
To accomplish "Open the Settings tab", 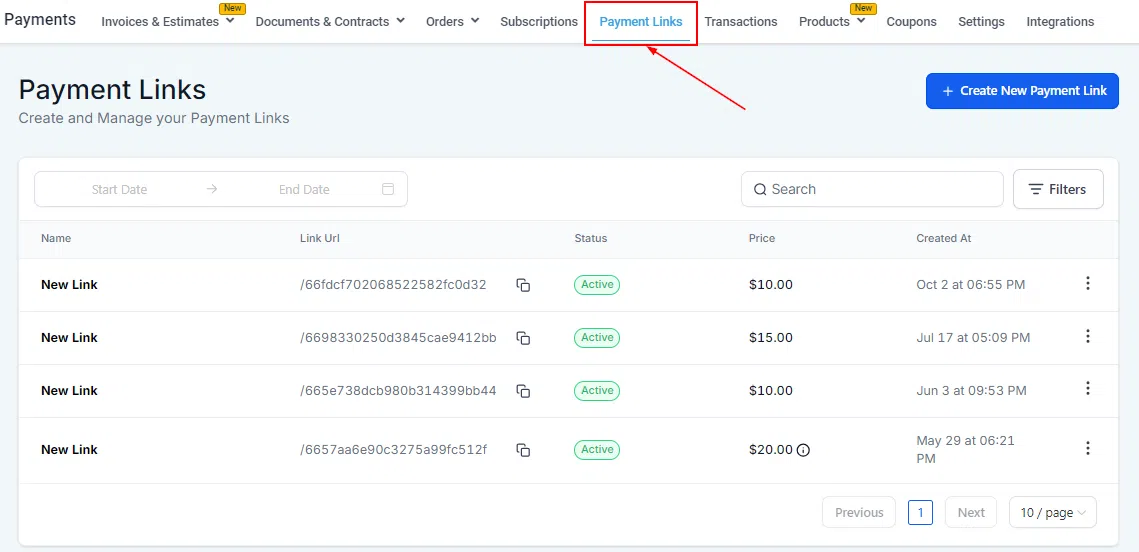I will tap(981, 22).
